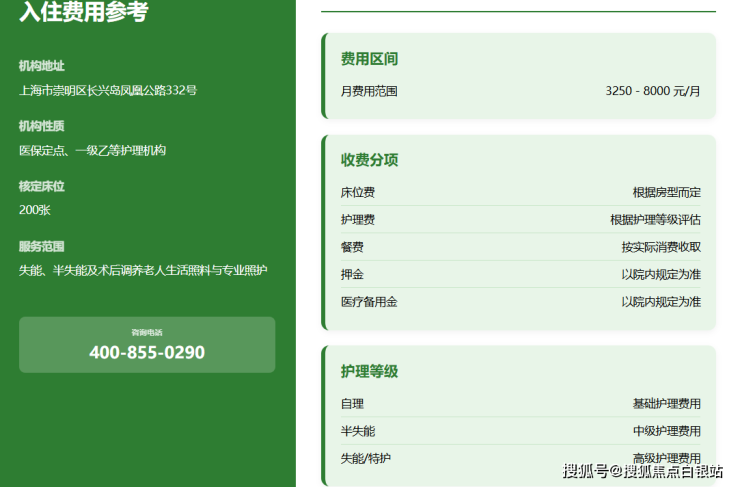The image size is (740, 487).
Task: Click the 医疗备用金 row label
Action: 369,302
